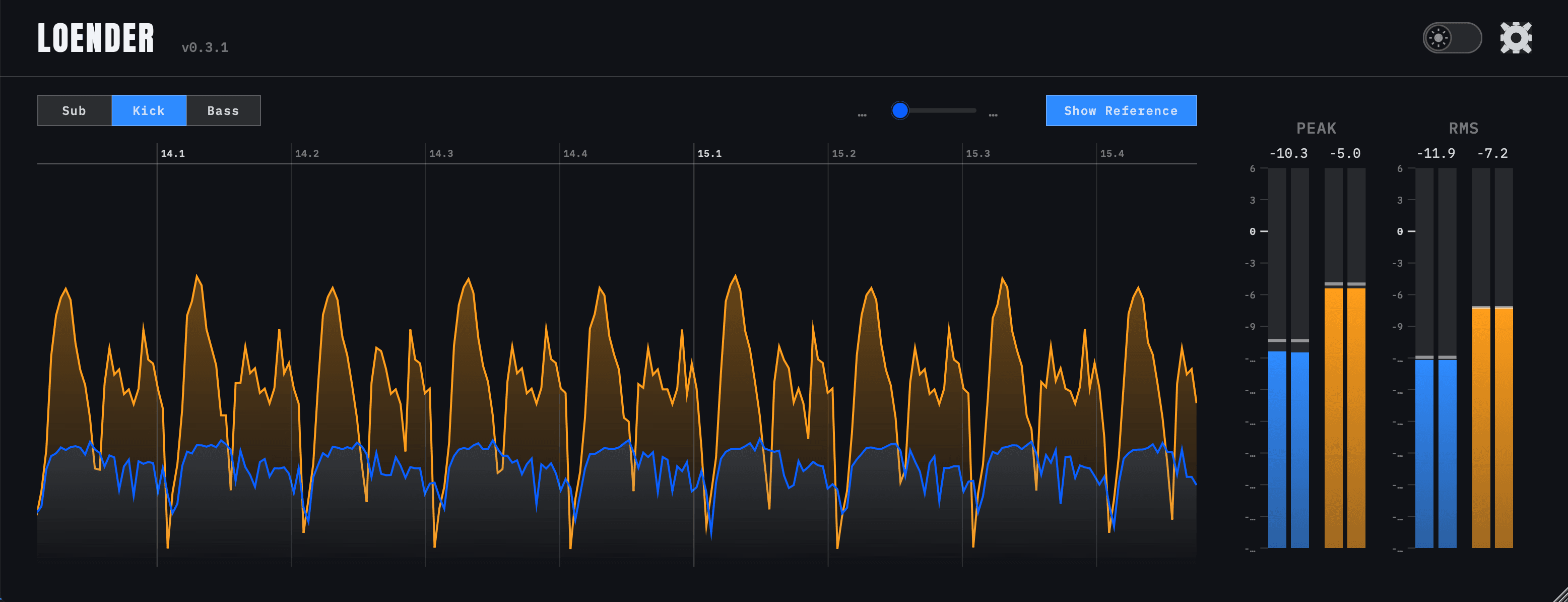Click the 15.2 timeline marker
The width and height of the screenshot is (1568, 602).
(x=843, y=154)
